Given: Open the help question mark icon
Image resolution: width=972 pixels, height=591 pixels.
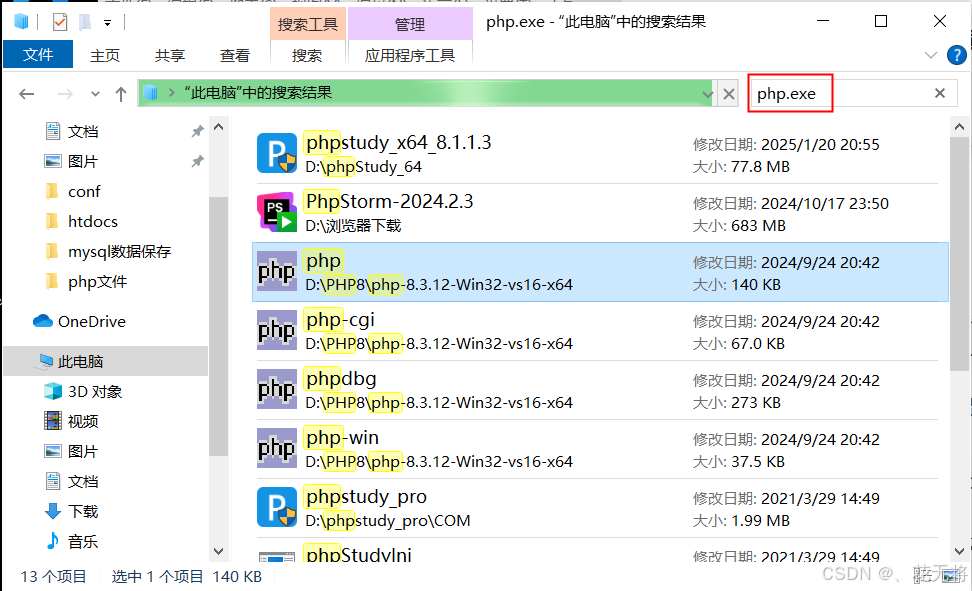Looking at the screenshot, I should 957,55.
